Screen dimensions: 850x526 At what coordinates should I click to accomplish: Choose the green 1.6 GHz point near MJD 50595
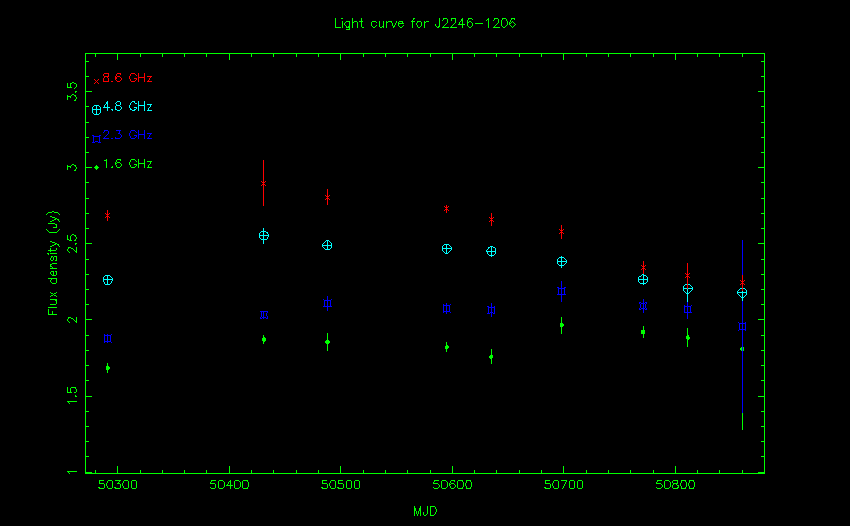pyautogui.click(x=447, y=347)
